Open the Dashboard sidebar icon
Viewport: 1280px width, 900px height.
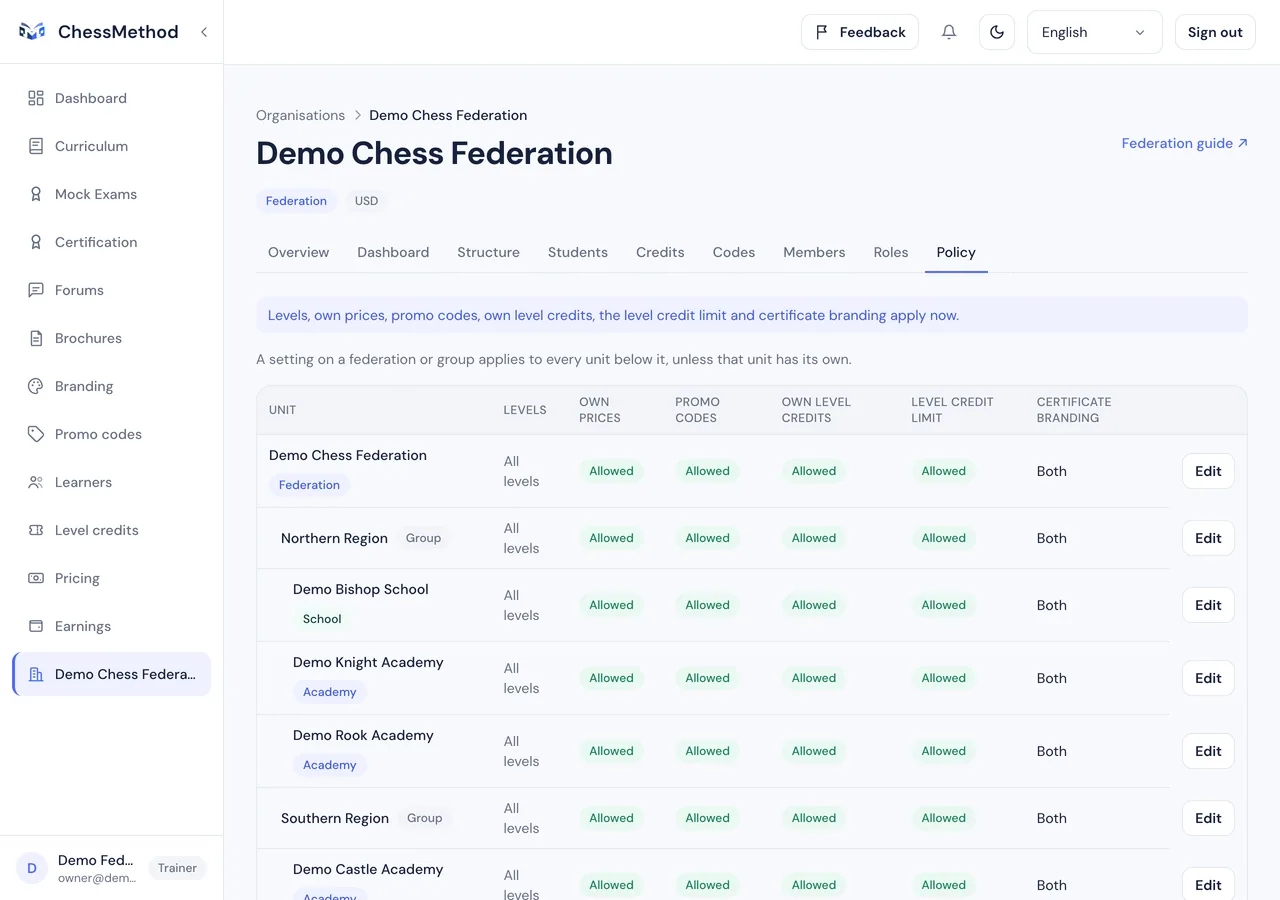click(36, 98)
